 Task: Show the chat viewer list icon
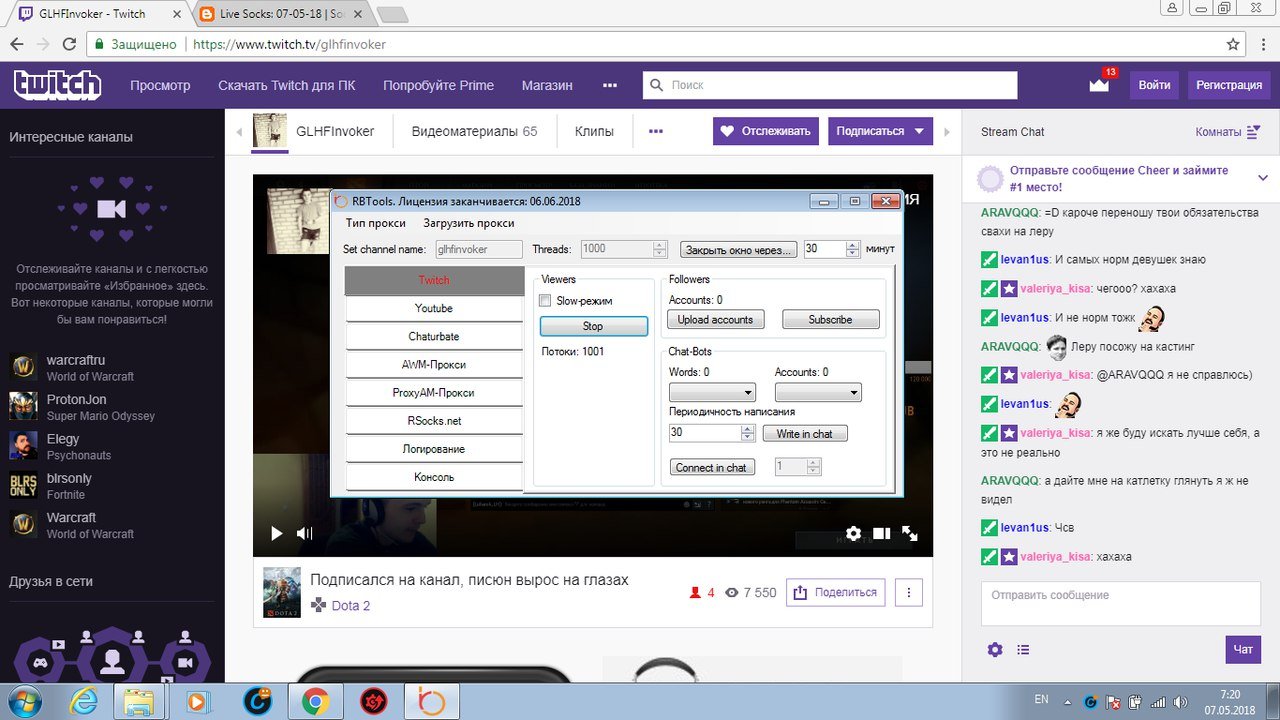click(x=1023, y=650)
